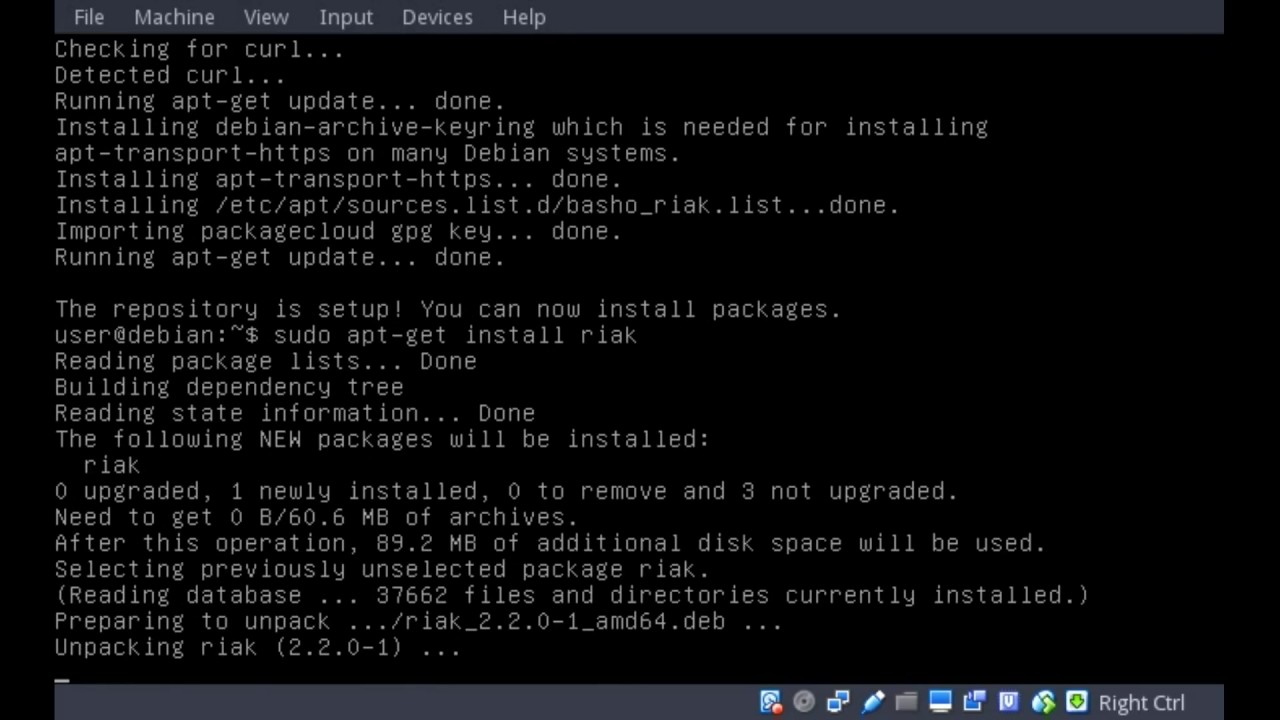Click the terminal cursor on last line
1280x720 pixels.
coord(62,679)
